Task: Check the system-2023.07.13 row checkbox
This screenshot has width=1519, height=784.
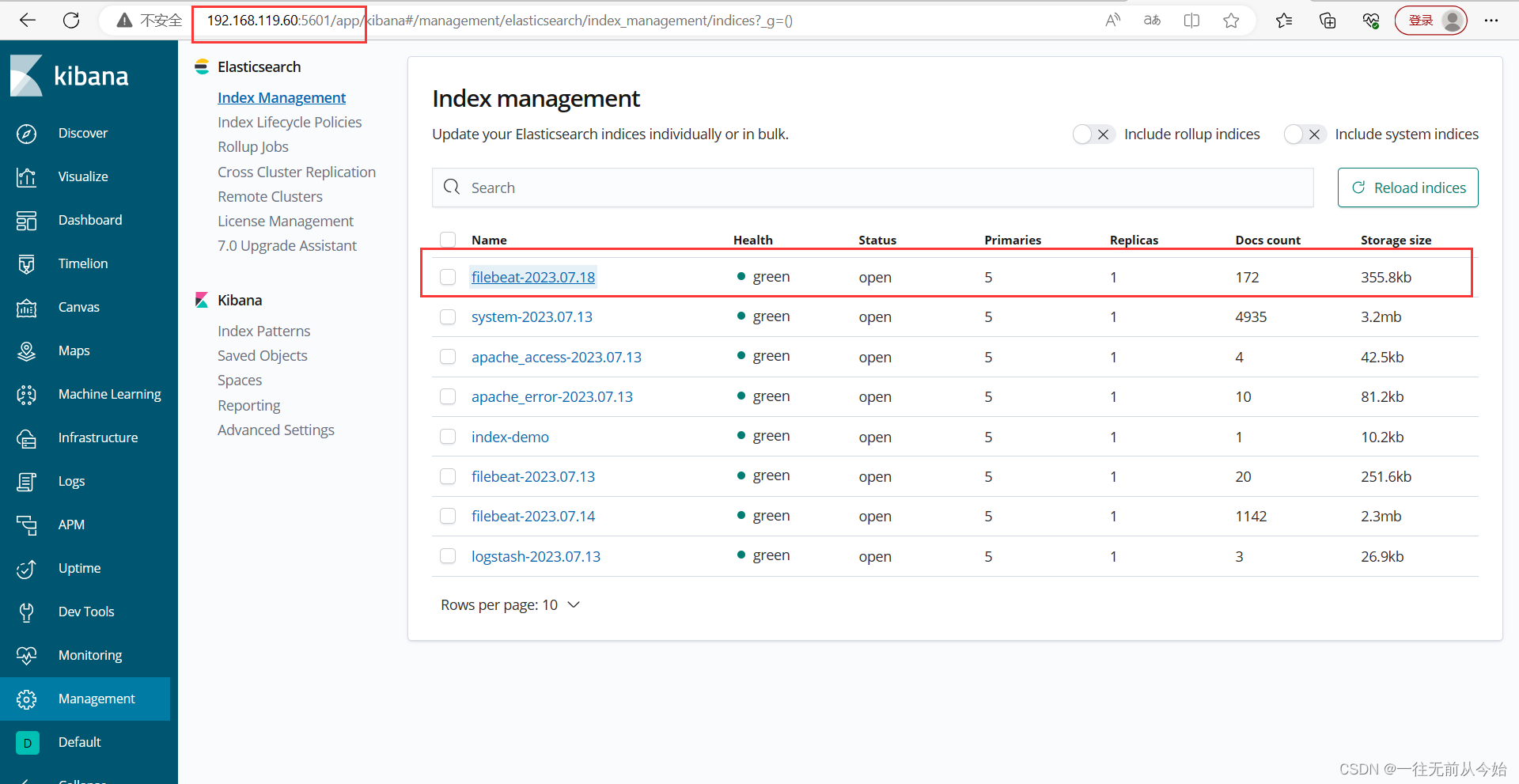Action: [448, 317]
